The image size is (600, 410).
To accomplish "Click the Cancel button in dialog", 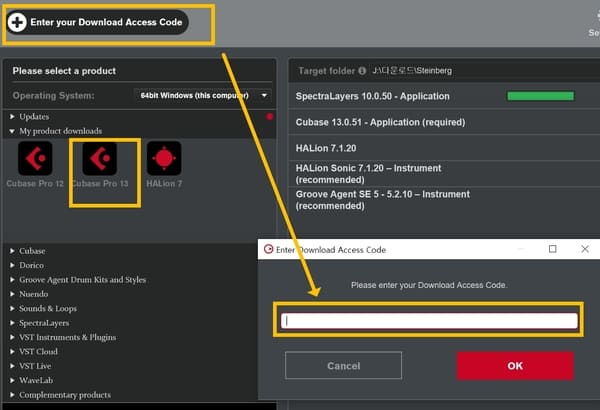I will point(343,366).
